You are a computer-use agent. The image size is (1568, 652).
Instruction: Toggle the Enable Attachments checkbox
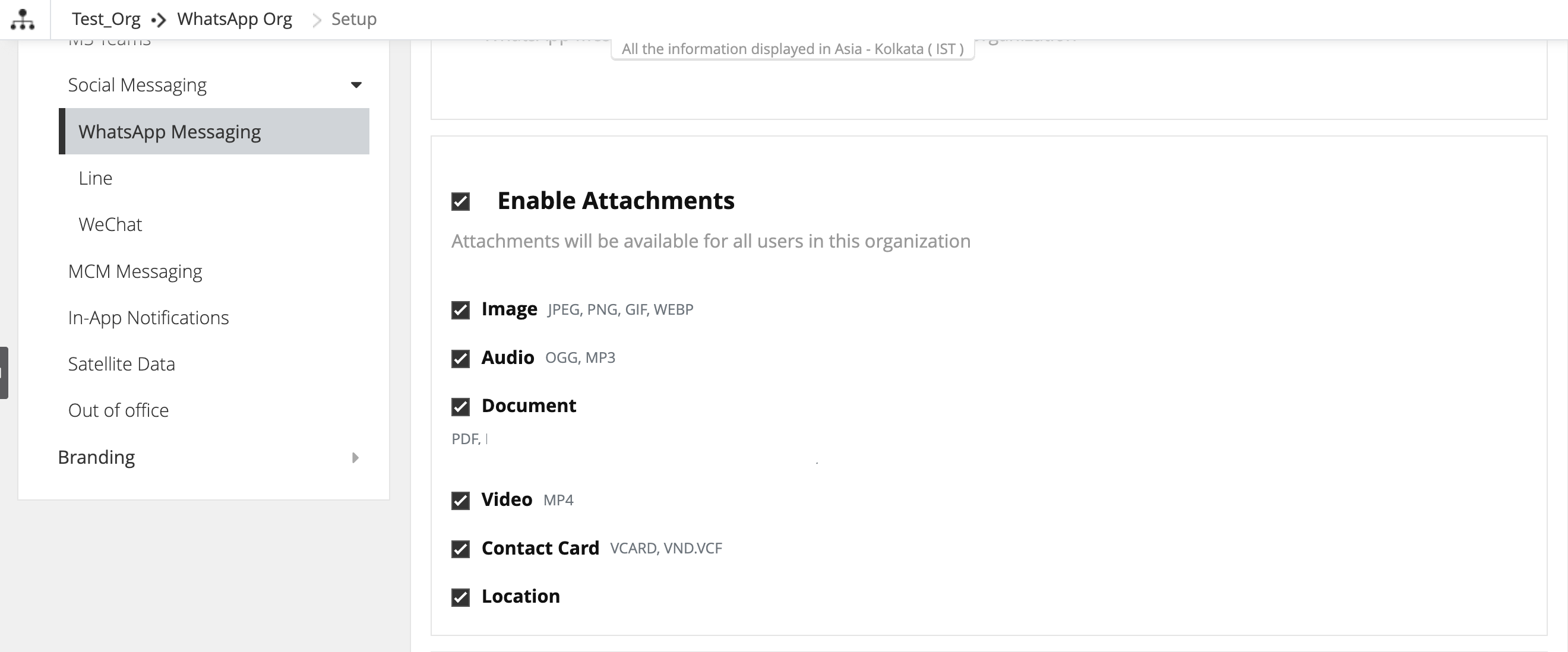[x=461, y=201]
